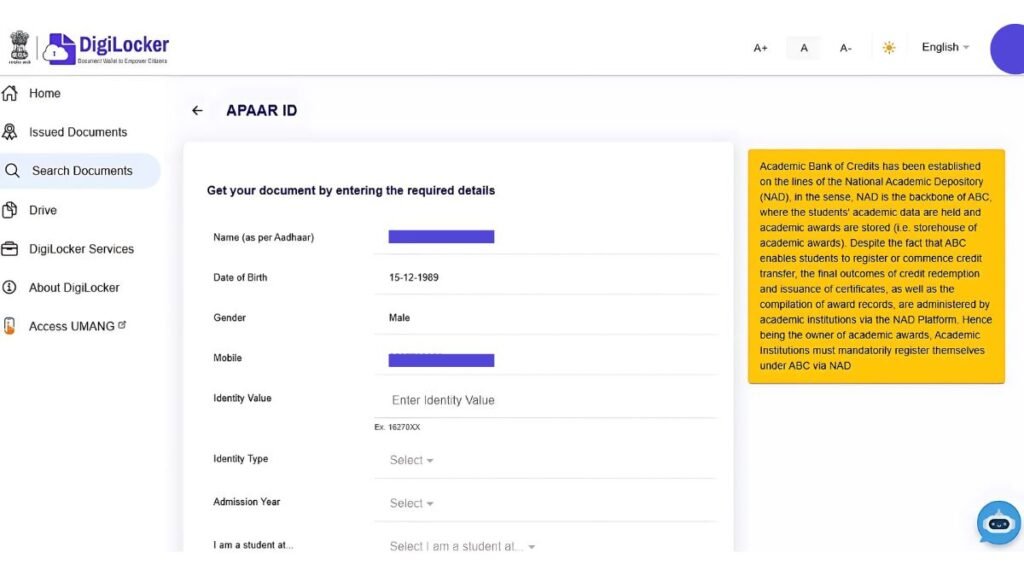The height and width of the screenshot is (576, 1024).
Task: Click the DigiLocker Services card icon
Action: 10,249
